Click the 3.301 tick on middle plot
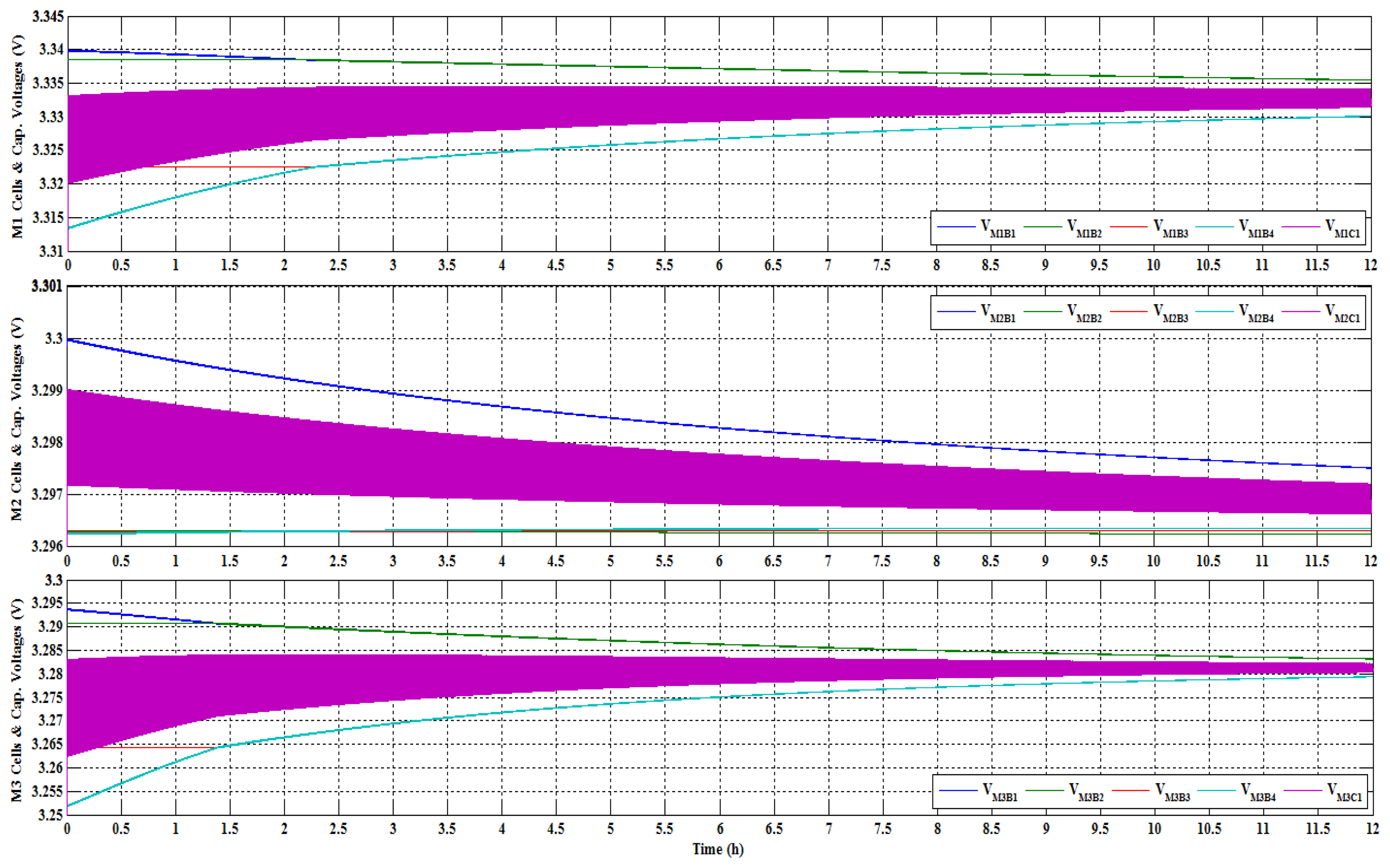The width and height of the screenshot is (1390, 868). click(x=47, y=286)
